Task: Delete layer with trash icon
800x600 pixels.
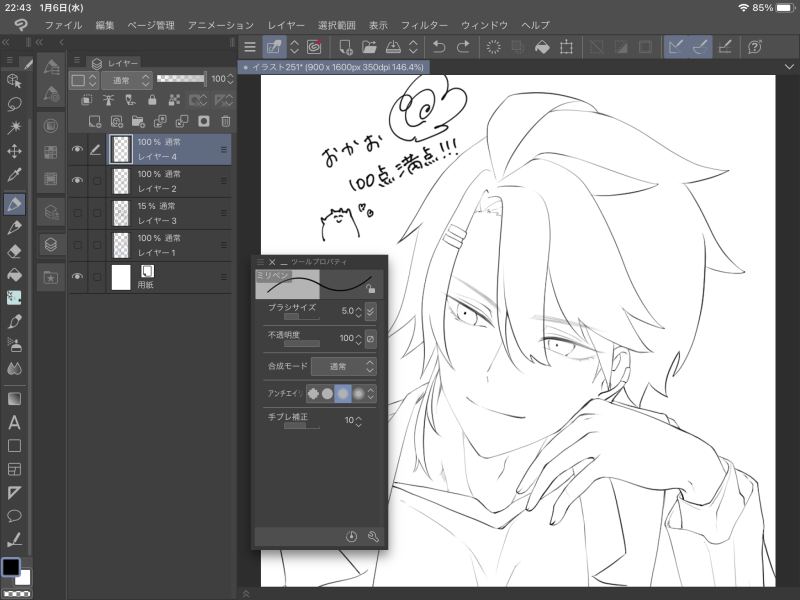Action: tap(226, 121)
